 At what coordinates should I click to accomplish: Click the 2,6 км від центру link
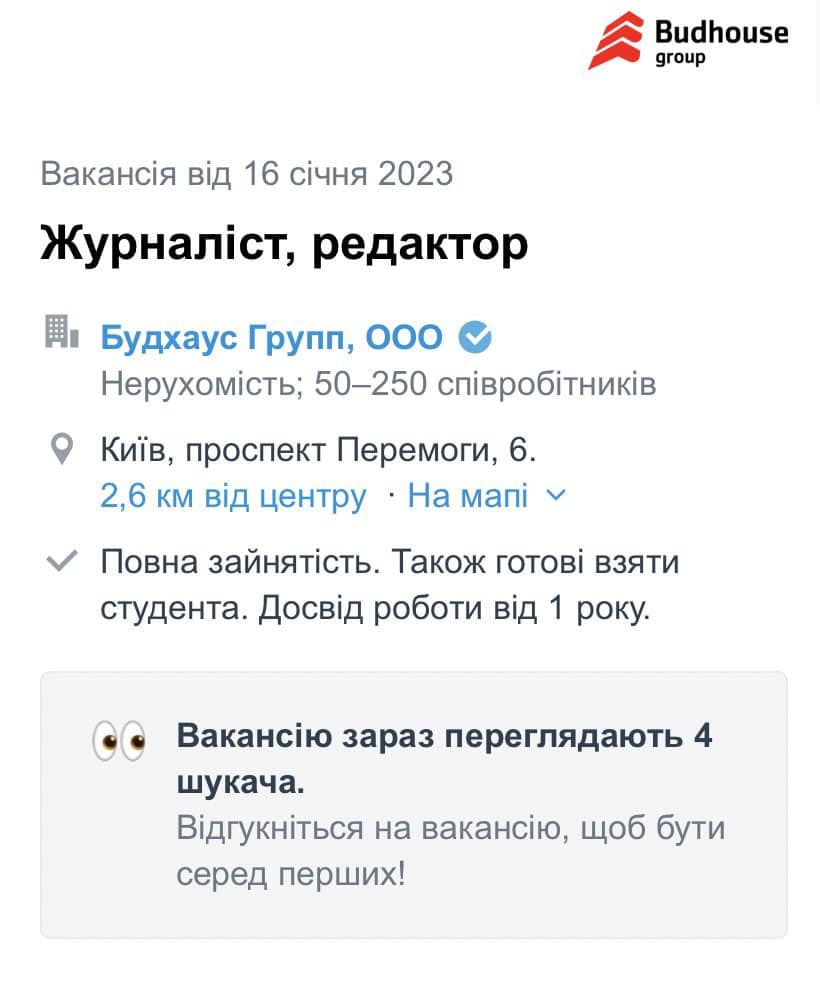(231, 496)
